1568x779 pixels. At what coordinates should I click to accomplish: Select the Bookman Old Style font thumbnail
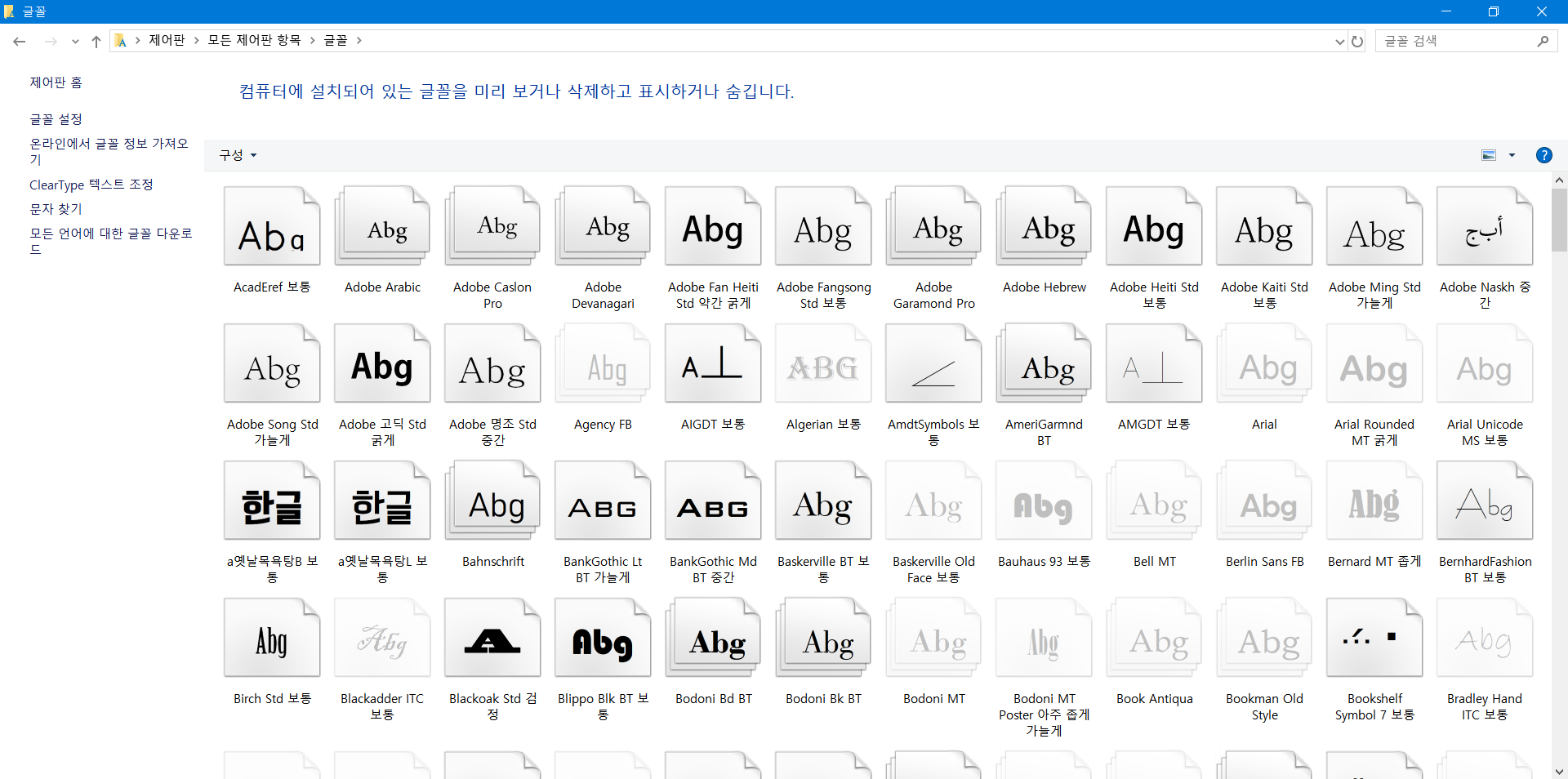click(1264, 638)
